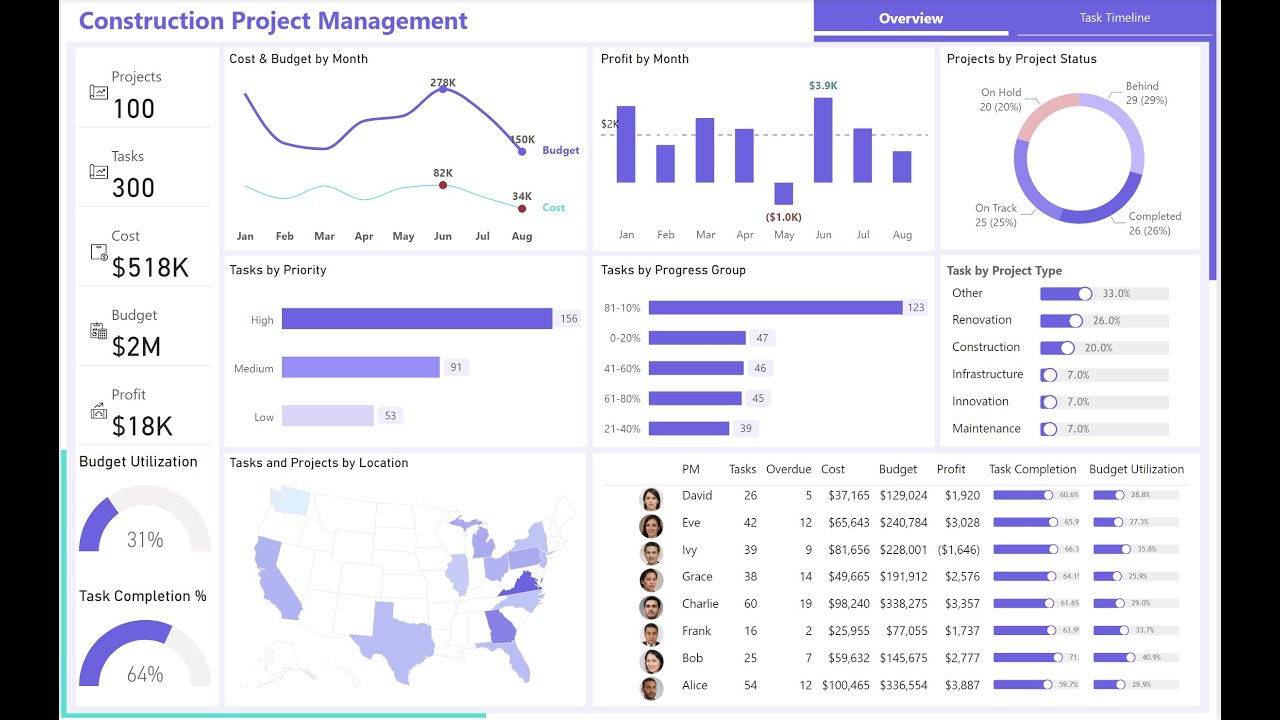Click the Cost line 82K data point
Viewport: 1280px width, 720px height.
(x=443, y=186)
